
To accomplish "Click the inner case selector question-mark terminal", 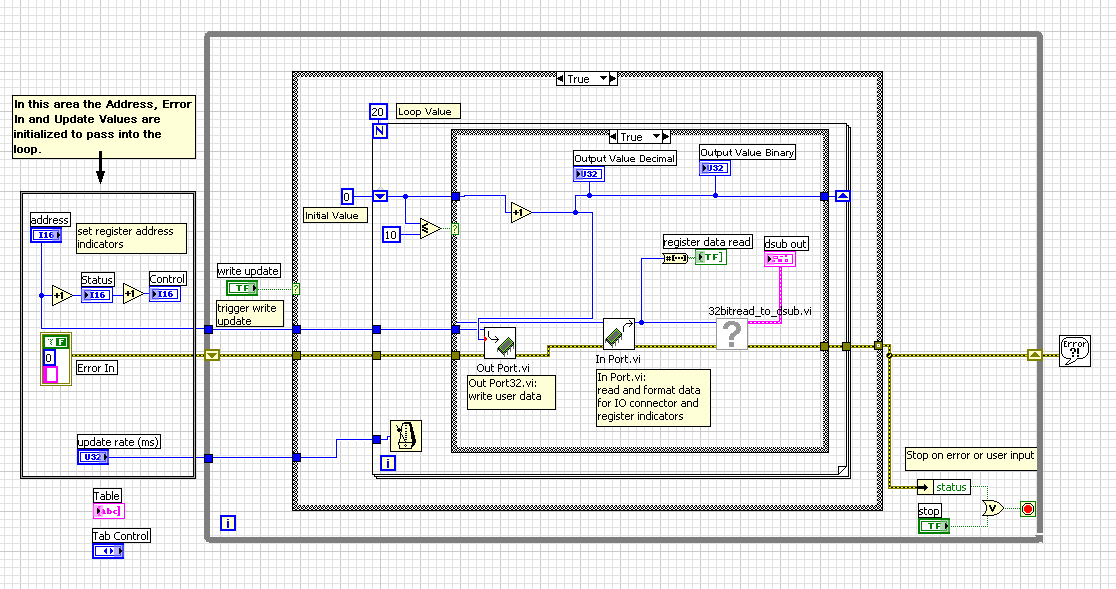I will pos(455,229).
